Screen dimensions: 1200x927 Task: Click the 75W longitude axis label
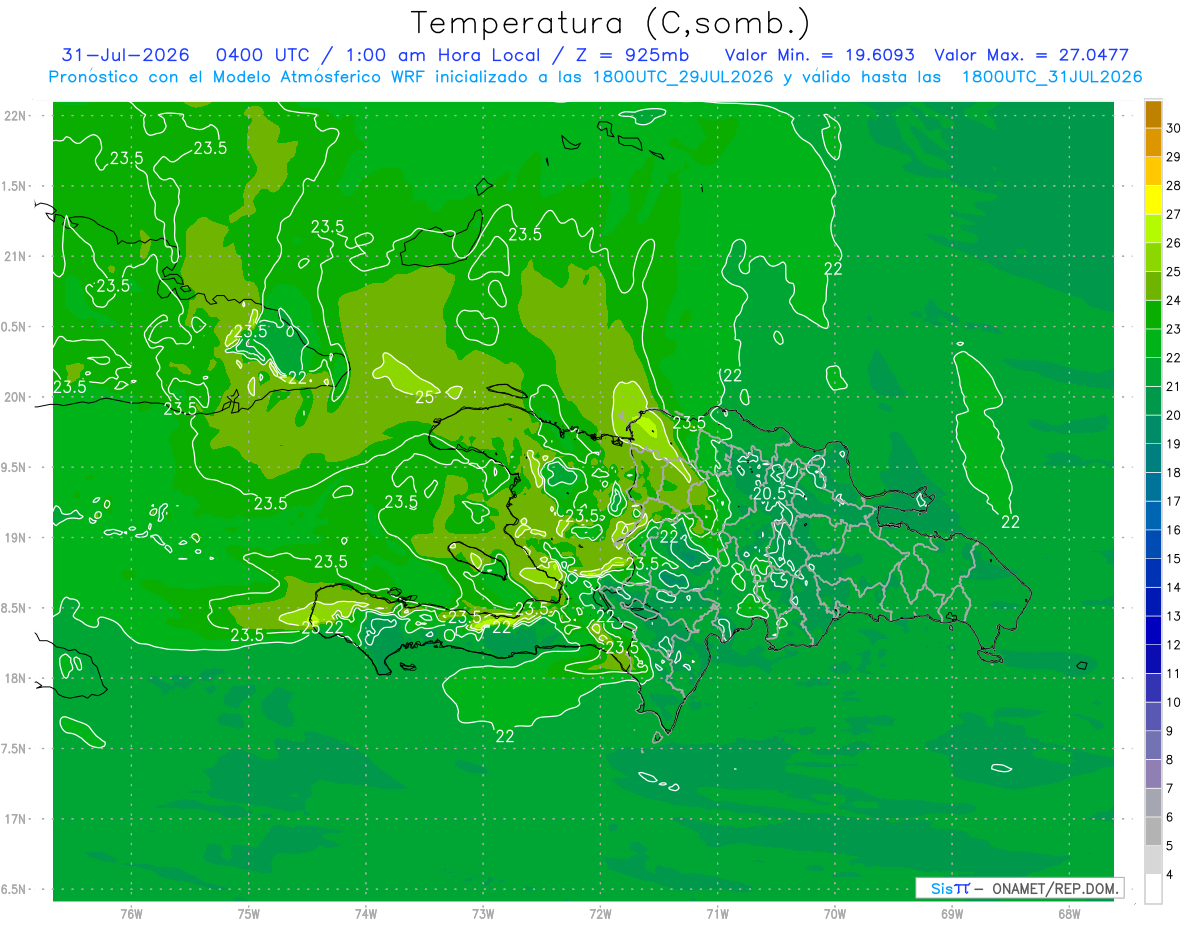point(249,914)
